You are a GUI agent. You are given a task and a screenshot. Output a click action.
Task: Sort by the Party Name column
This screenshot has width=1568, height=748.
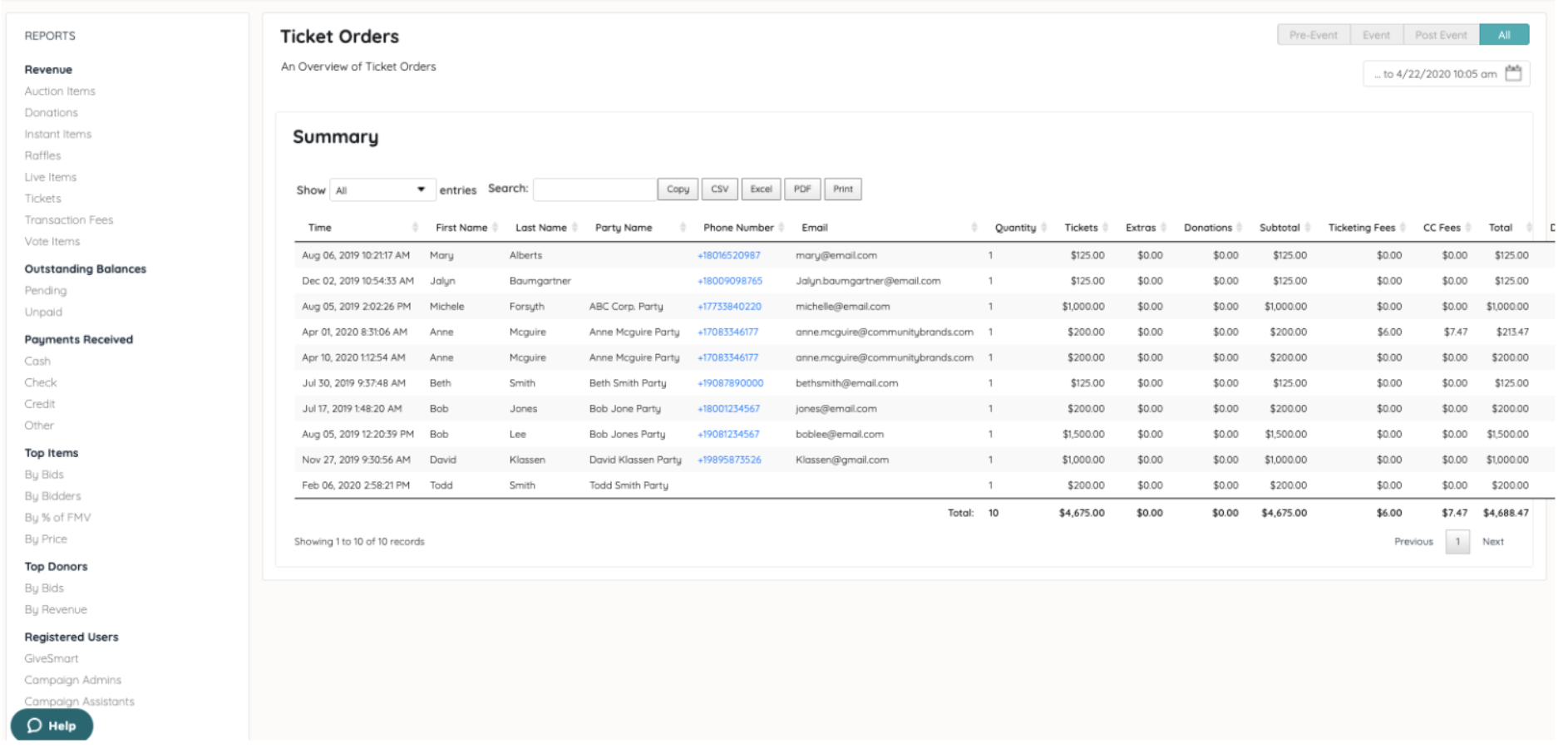tap(624, 228)
